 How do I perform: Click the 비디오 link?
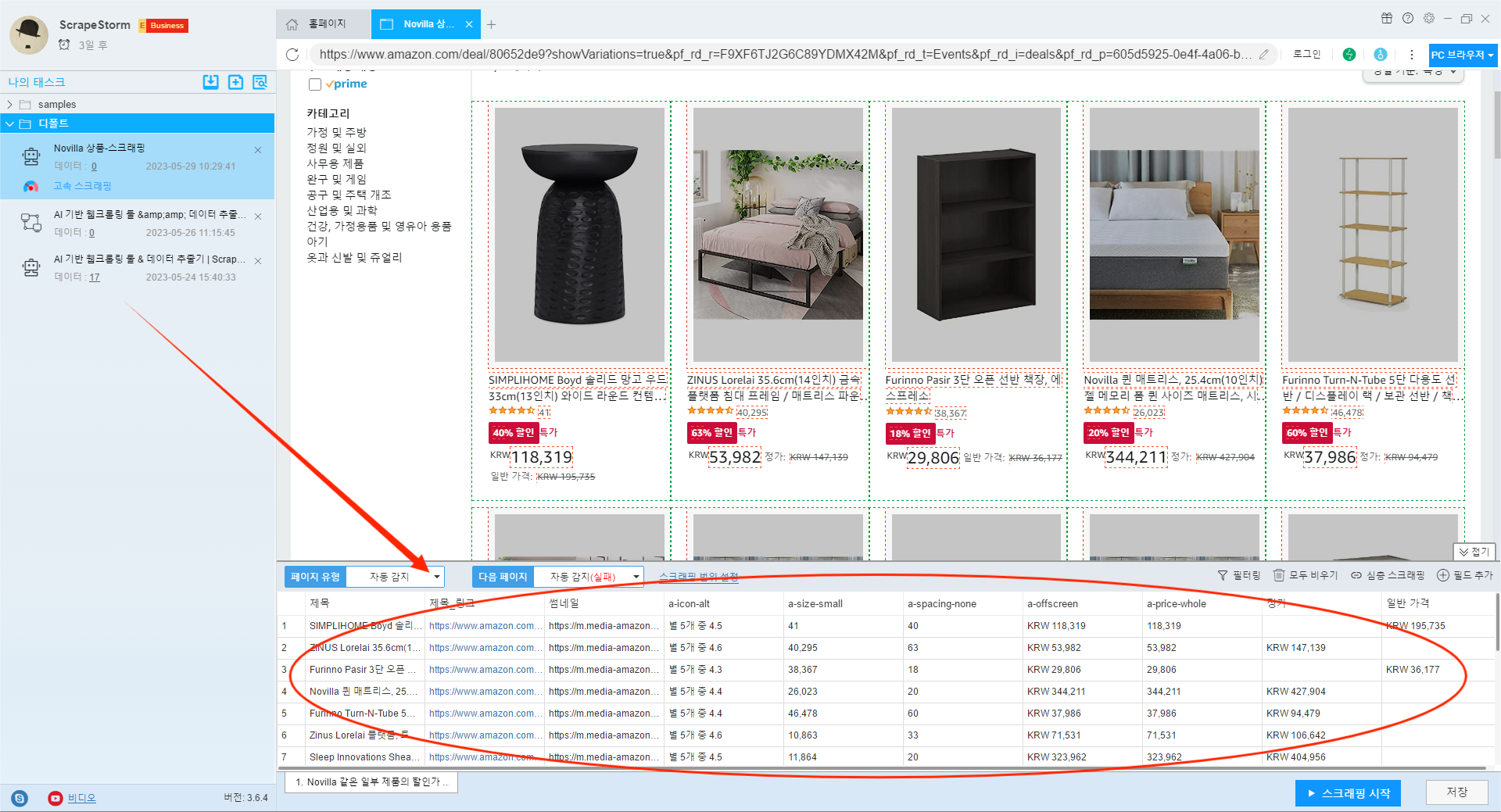coord(81,798)
